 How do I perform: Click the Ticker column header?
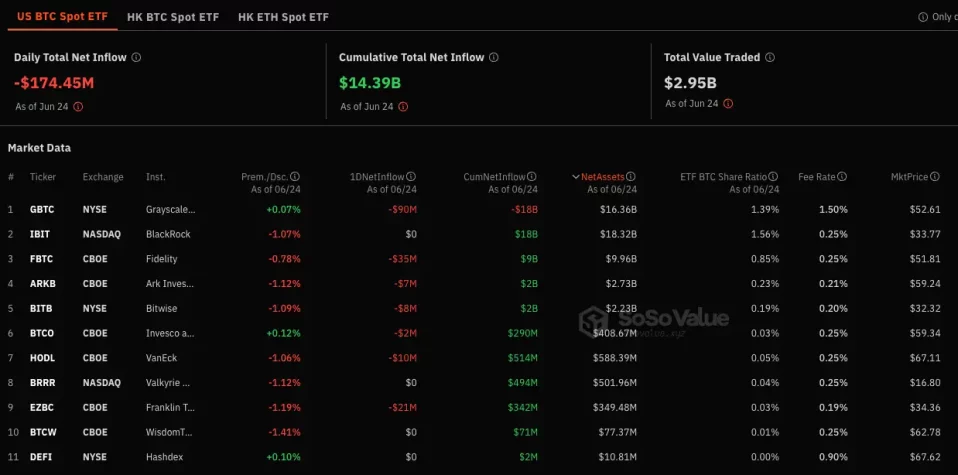click(43, 177)
